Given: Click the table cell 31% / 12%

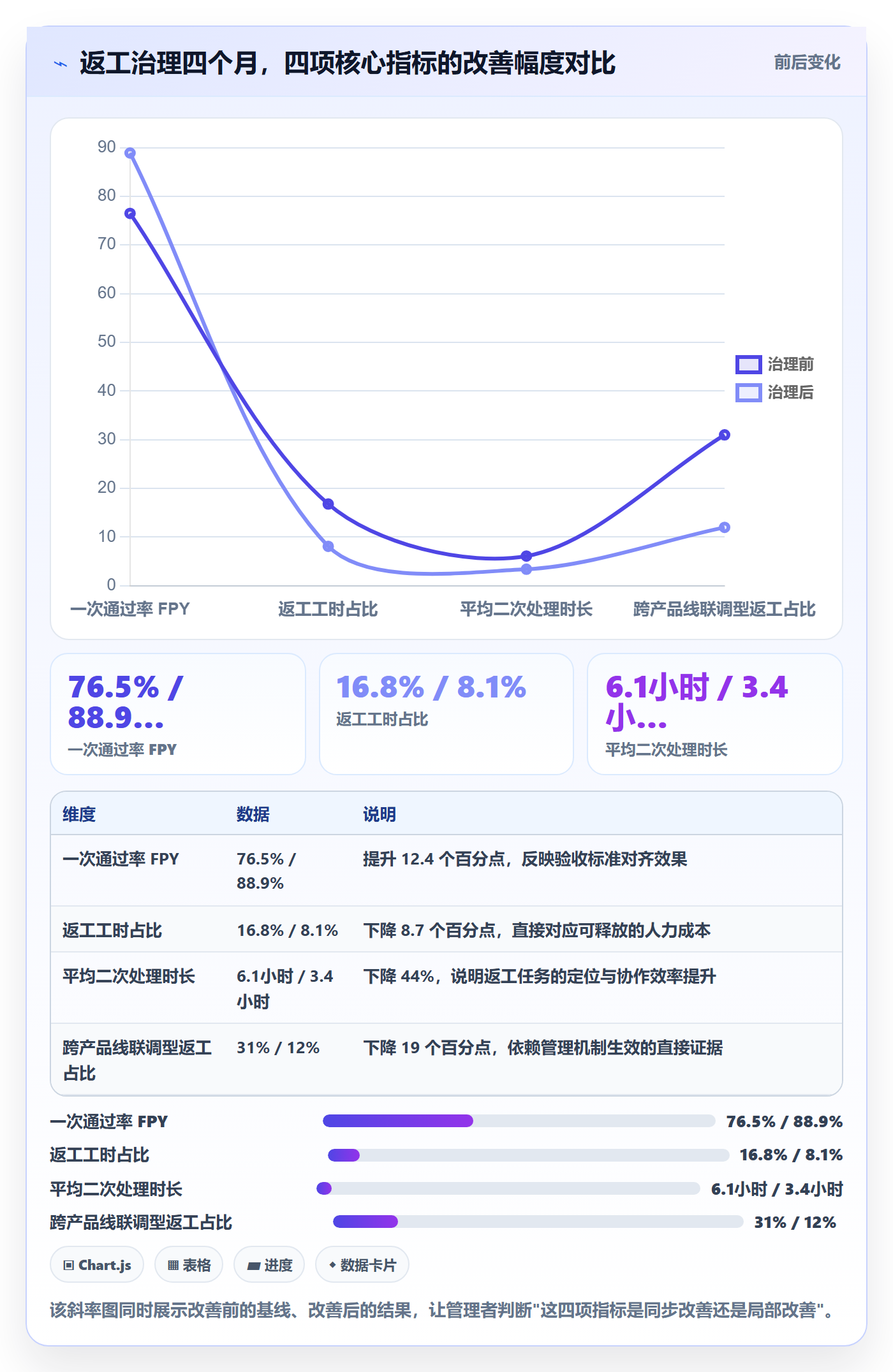Looking at the screenshot, I should click(278, 1047).
